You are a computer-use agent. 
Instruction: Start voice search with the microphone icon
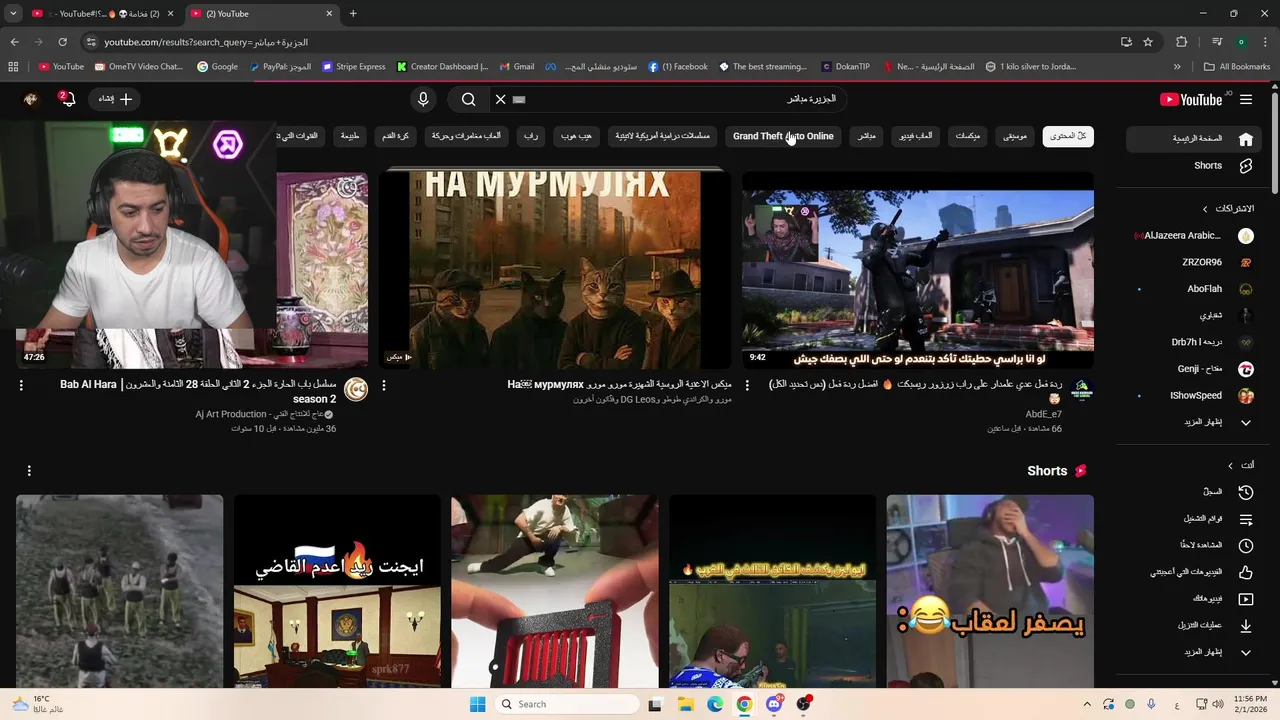[x=423, y=99]
